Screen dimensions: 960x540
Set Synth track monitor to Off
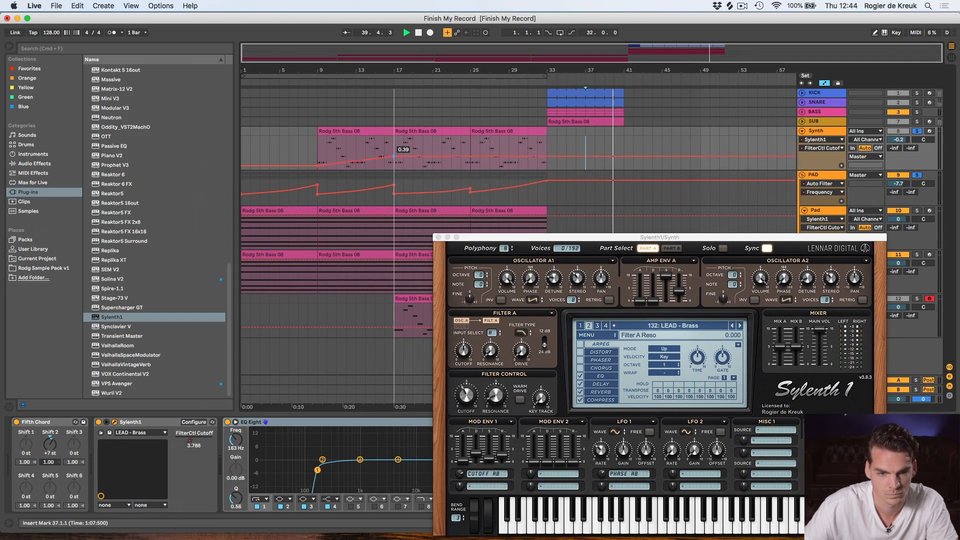pos(878,148)
